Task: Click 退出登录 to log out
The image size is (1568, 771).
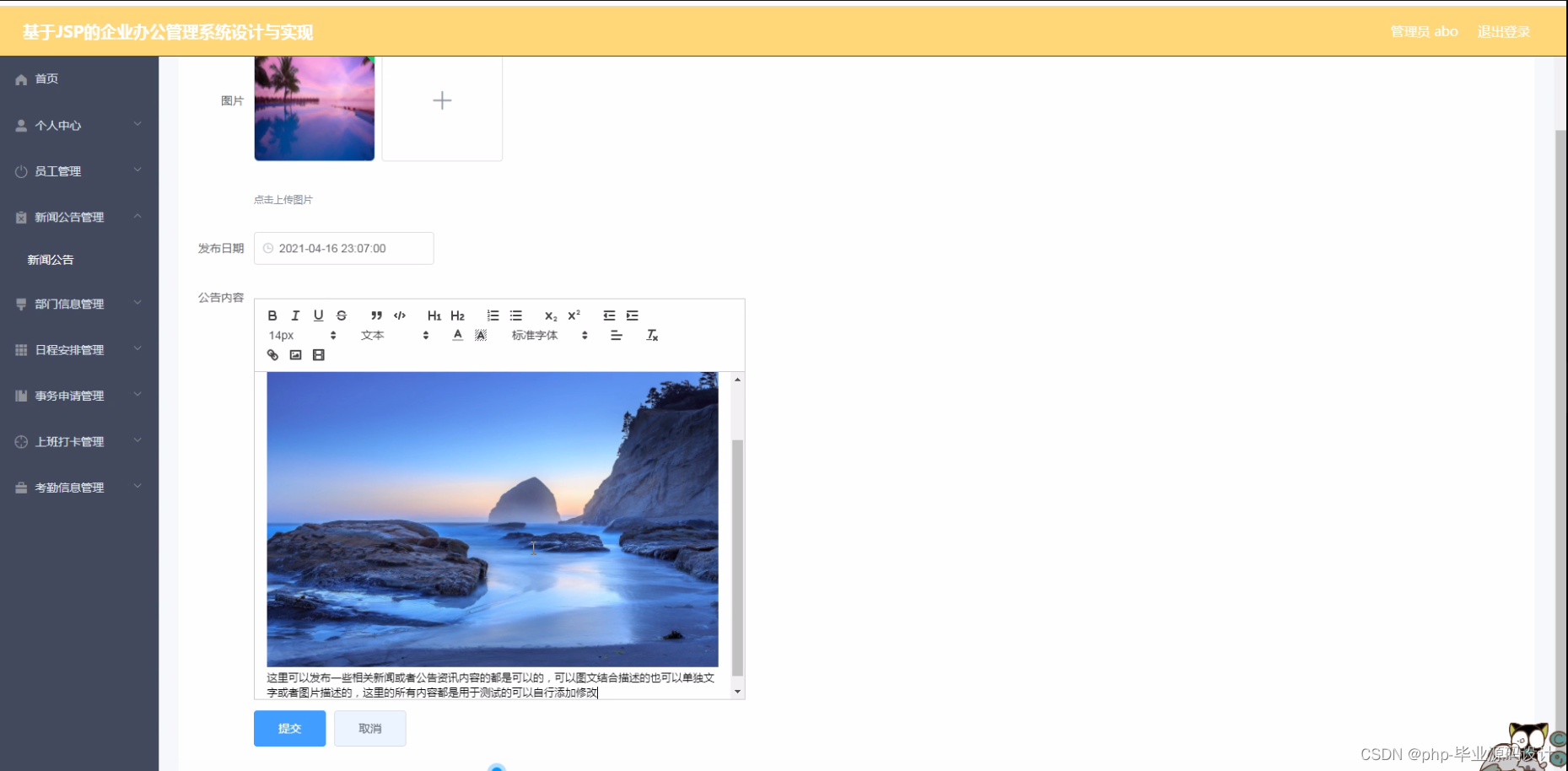Action: pos(1504,31)
